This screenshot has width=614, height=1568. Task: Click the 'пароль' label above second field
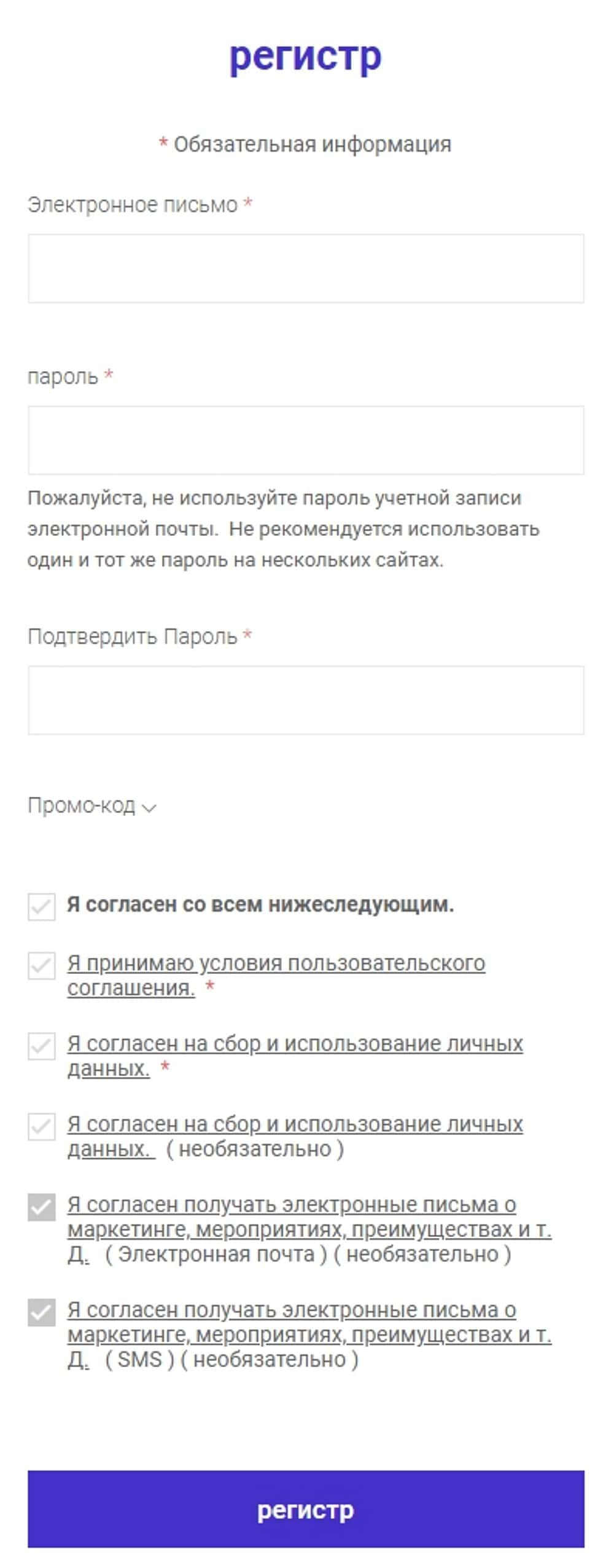click(63, 376)
